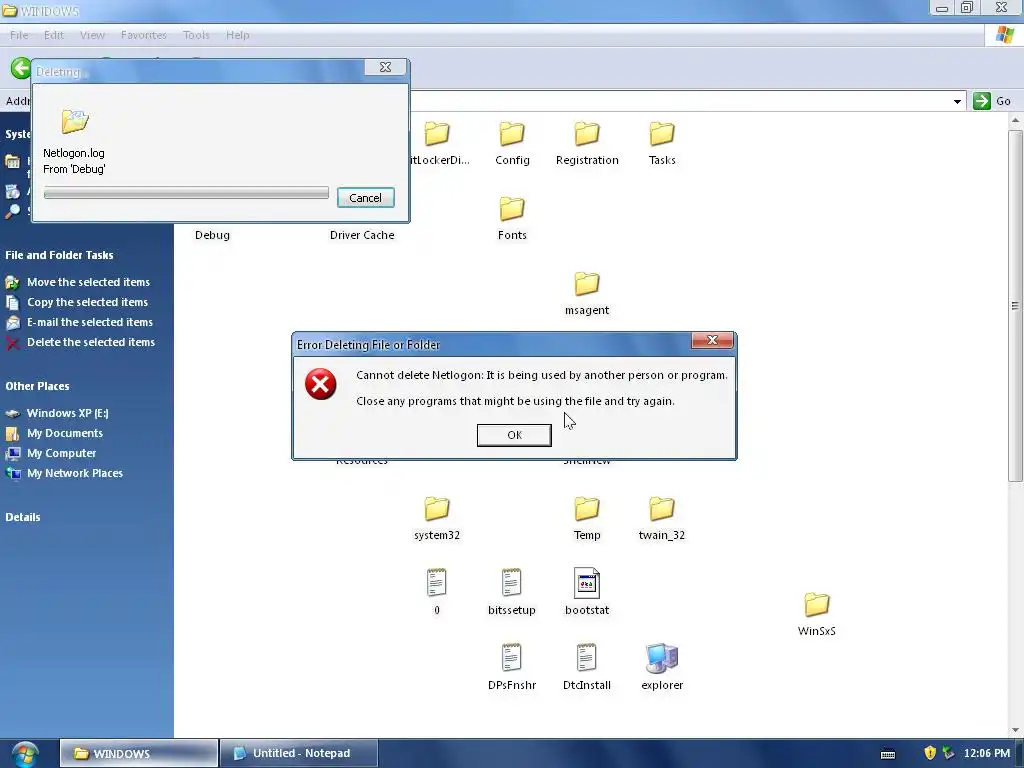Click the 12:06 PM clock
This screenshot has height=768, width=1024.
[987, 754]
